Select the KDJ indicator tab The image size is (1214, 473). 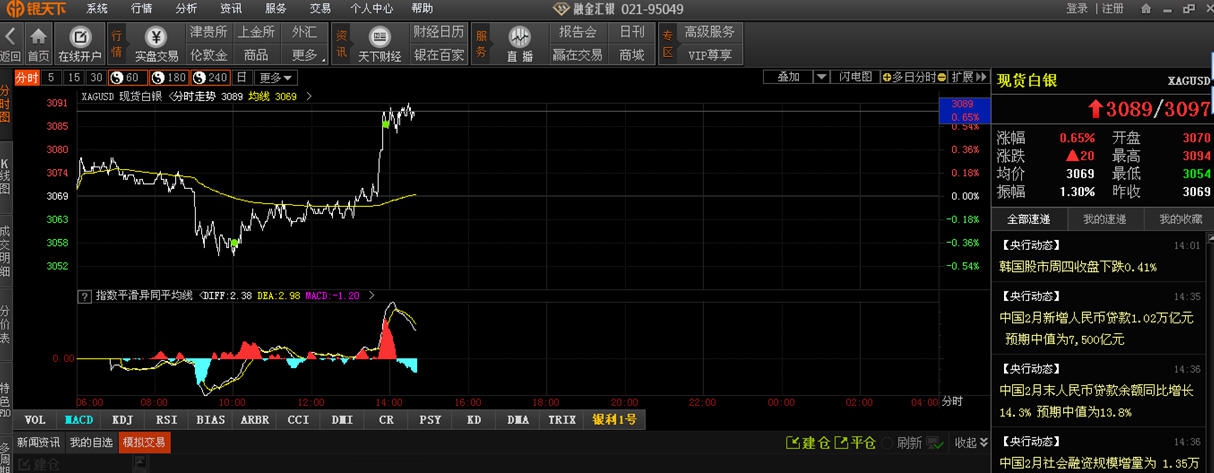(x=122, y=420)
